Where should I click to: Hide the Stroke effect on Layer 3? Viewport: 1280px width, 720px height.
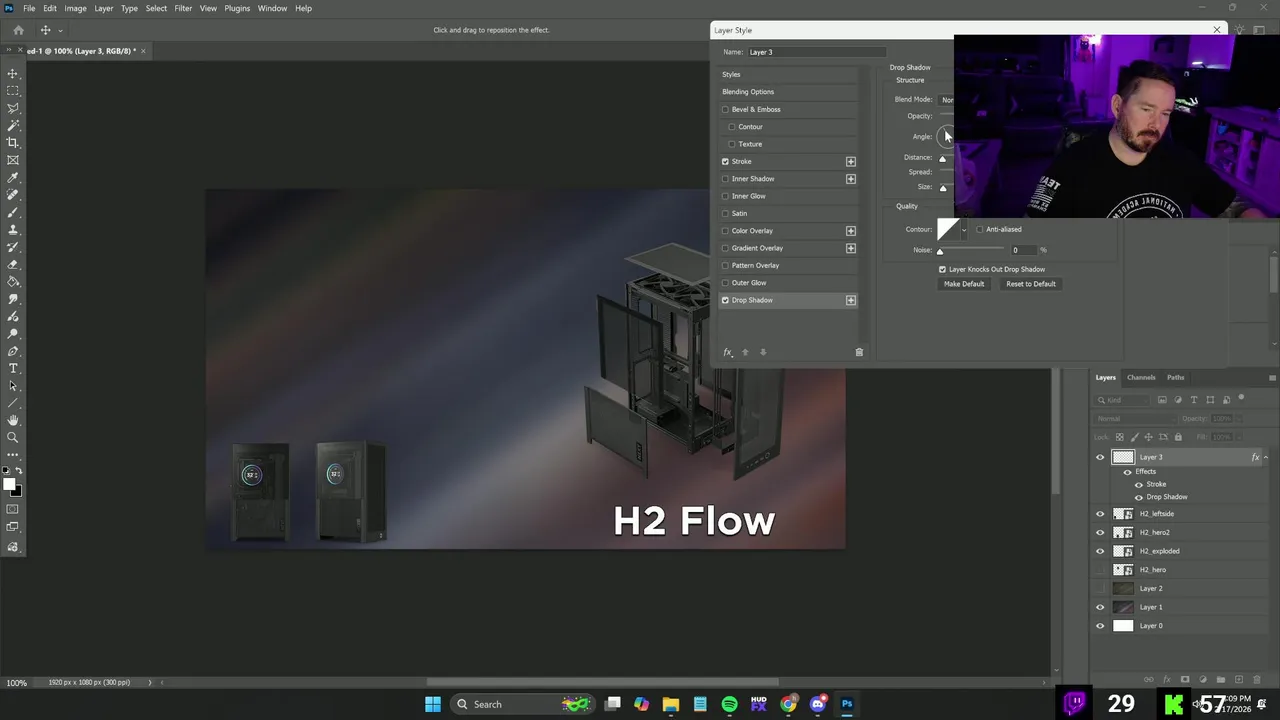(1138, 484)
